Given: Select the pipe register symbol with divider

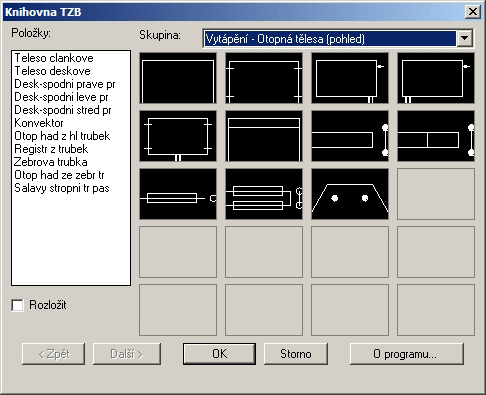Looking at the screenshot, I should point(436,136).
